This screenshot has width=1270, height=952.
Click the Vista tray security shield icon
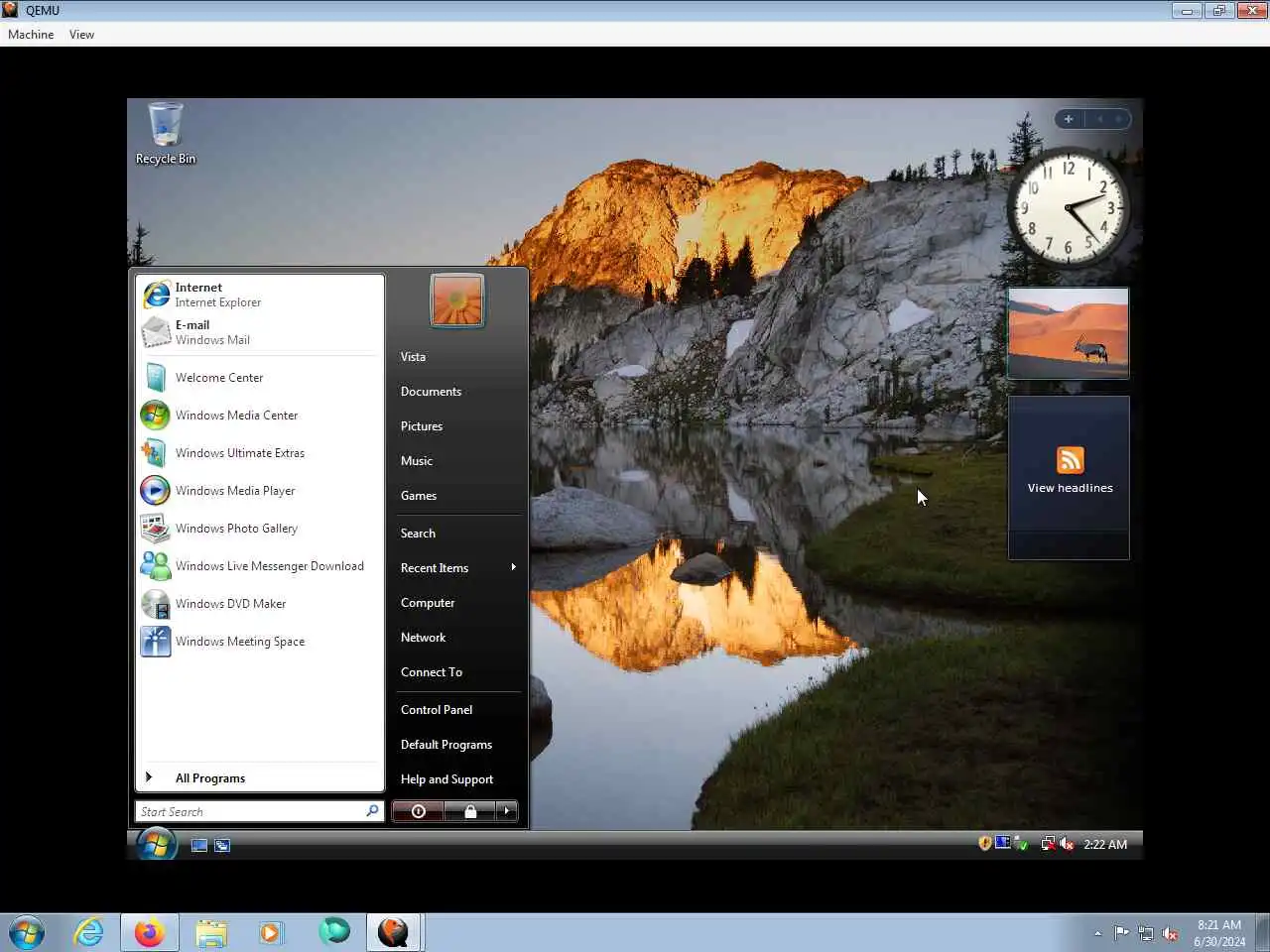pyautogui.click(x=984, y=844)
